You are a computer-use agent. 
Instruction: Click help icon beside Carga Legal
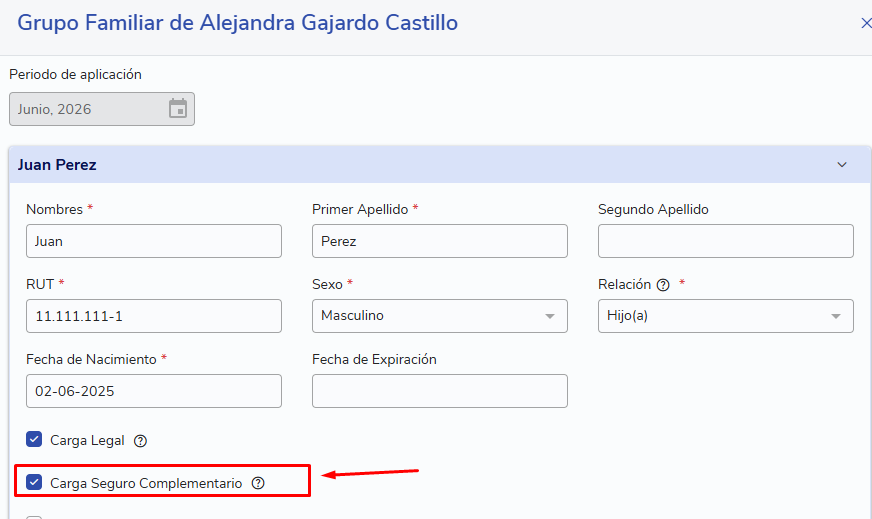coord(140,441)
